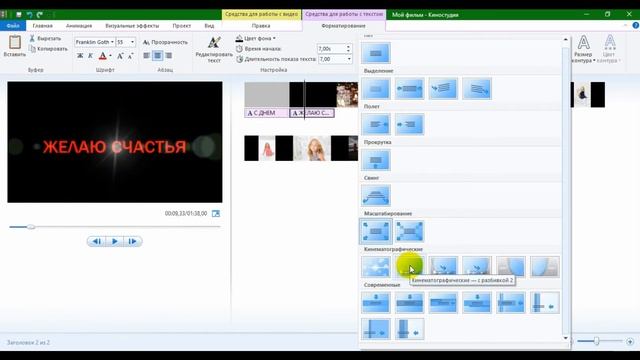This screenshot has height=360, width=640.
Task: Click the Время начала spinner arrows
Action: [349, 49]
